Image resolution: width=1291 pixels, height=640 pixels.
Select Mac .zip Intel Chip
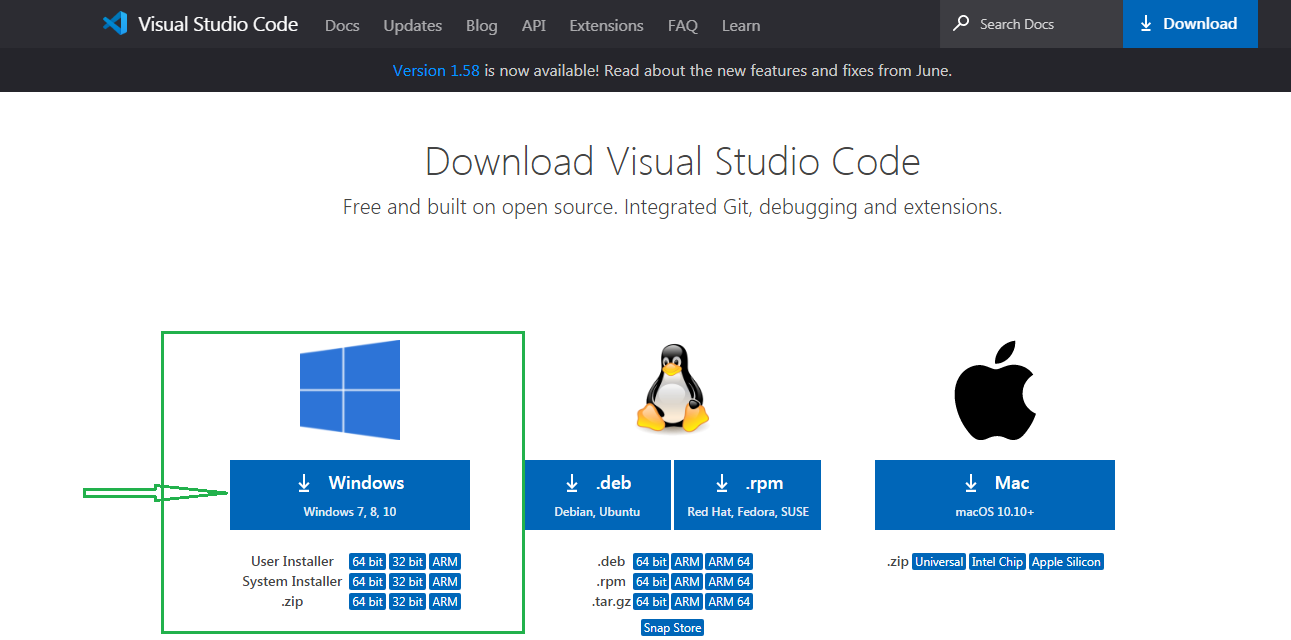998,562
